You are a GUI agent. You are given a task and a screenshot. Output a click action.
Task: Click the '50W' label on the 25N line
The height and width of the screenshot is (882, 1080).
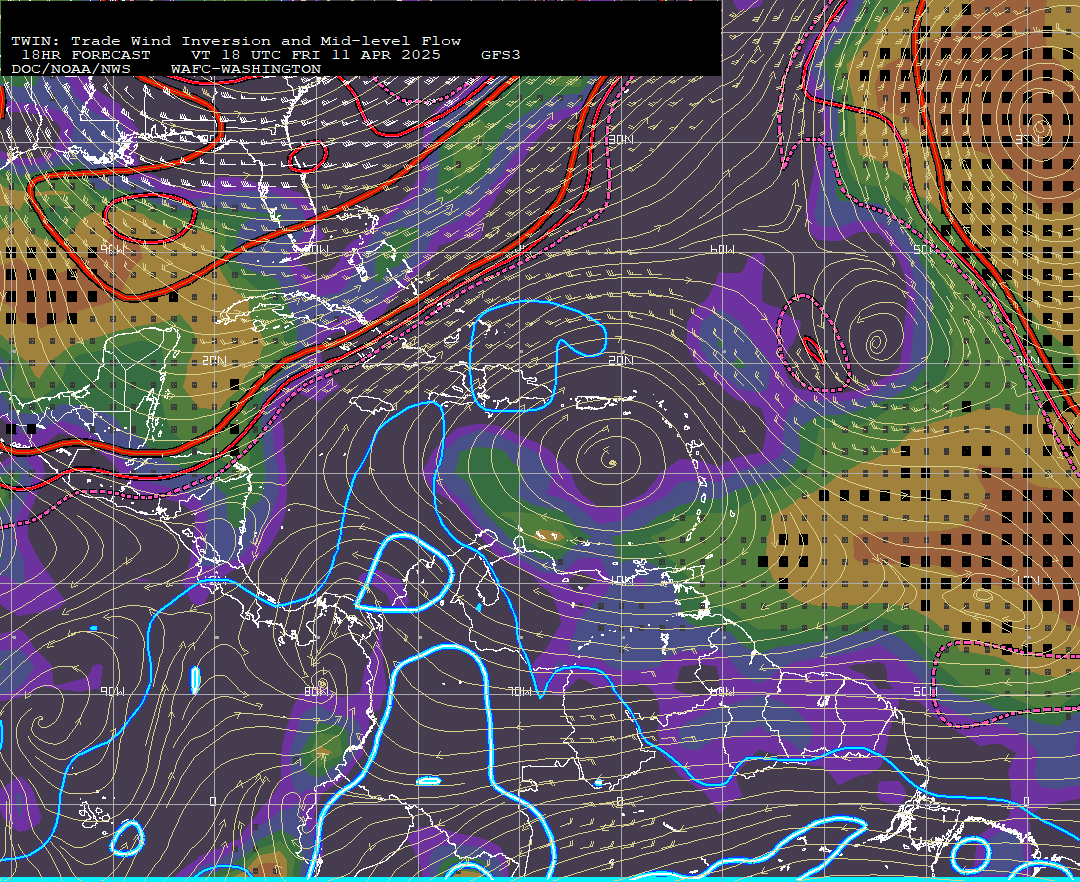(x=925, y=249)
